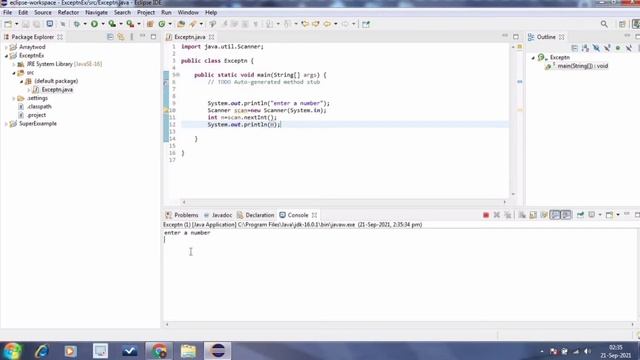Screen dimensions: 640x360
Task: Open dropdown arrow next to Debug button
Action: tap(85, 24)
